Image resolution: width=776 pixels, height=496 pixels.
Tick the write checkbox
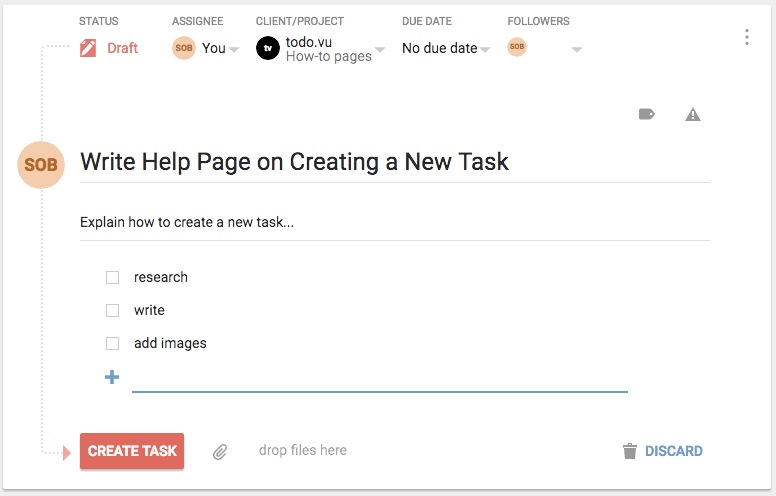coord(112,310)
